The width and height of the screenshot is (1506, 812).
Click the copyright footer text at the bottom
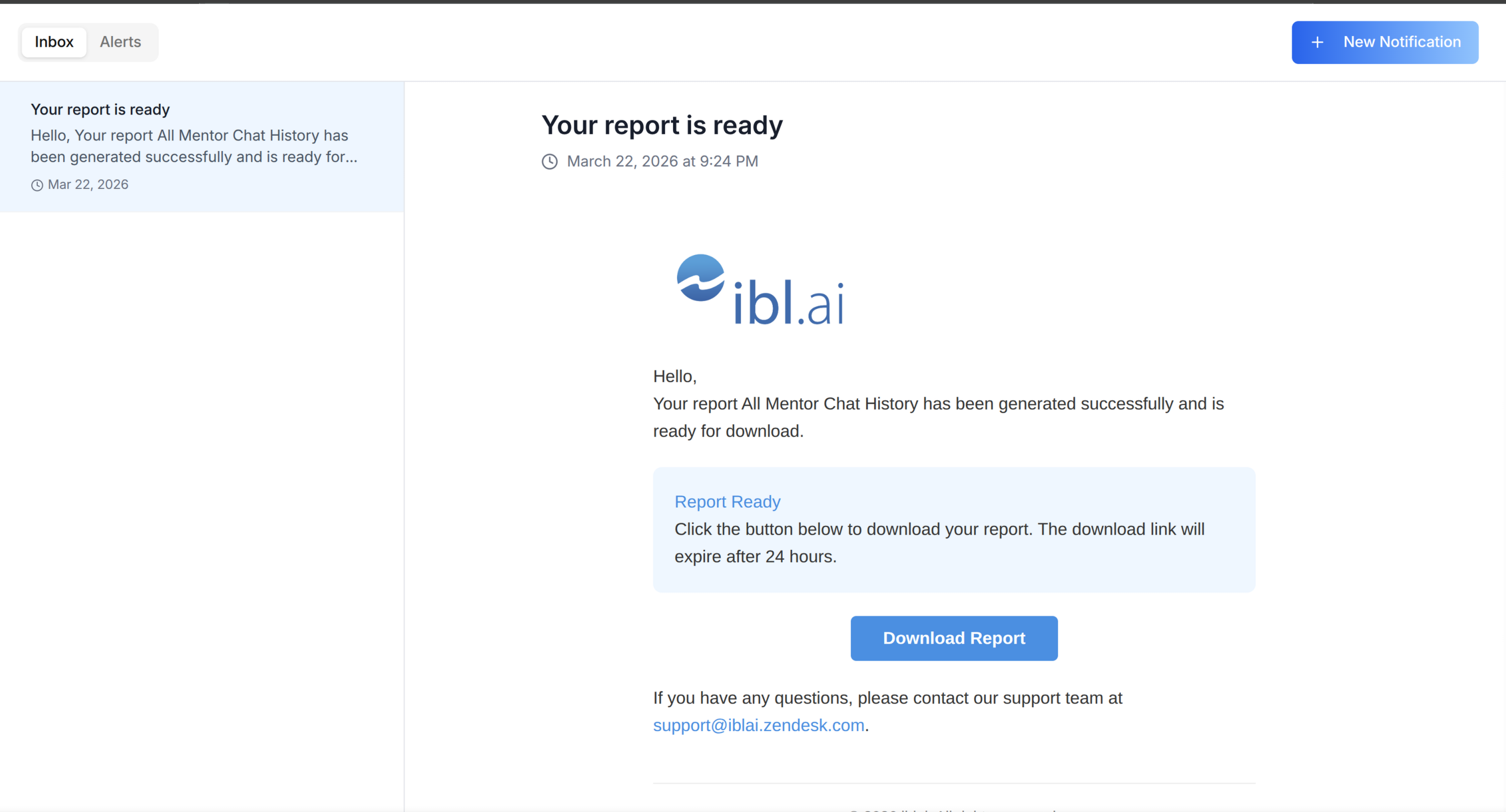tap(953, 809)
